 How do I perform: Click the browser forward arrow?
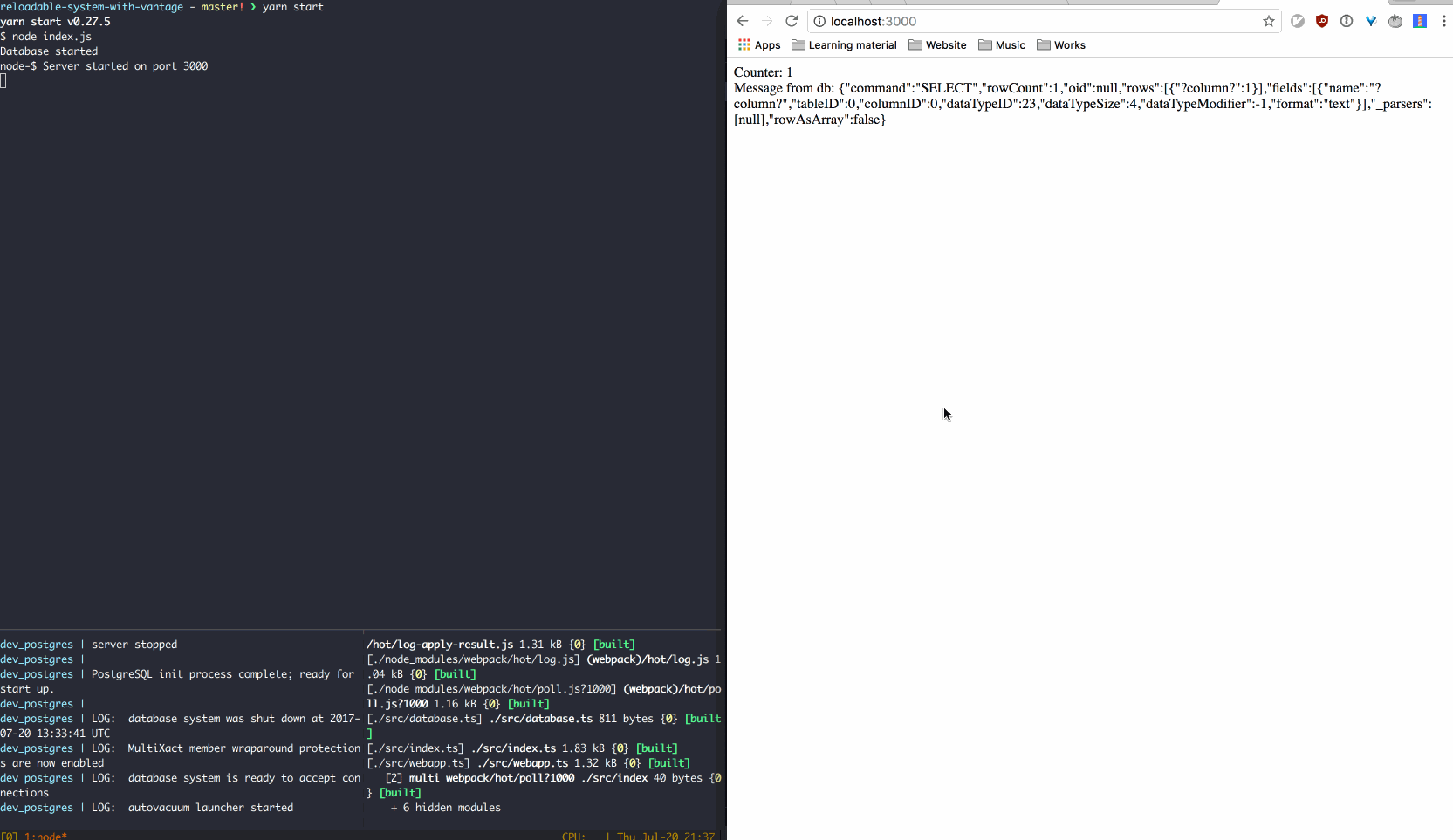[x=767, y=21]
